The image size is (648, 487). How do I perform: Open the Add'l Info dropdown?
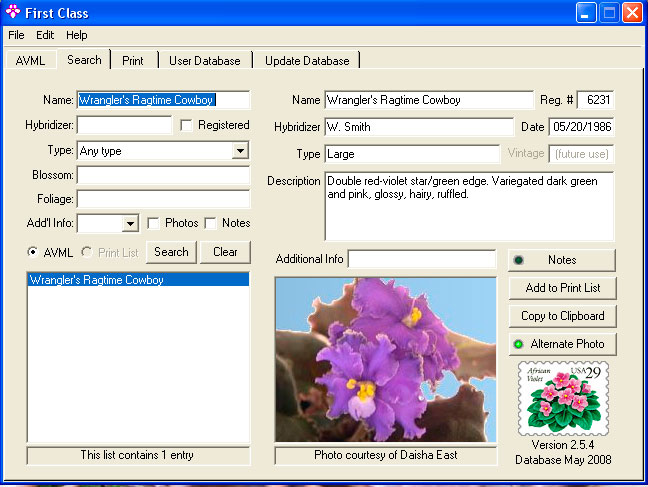pos(130,224)
